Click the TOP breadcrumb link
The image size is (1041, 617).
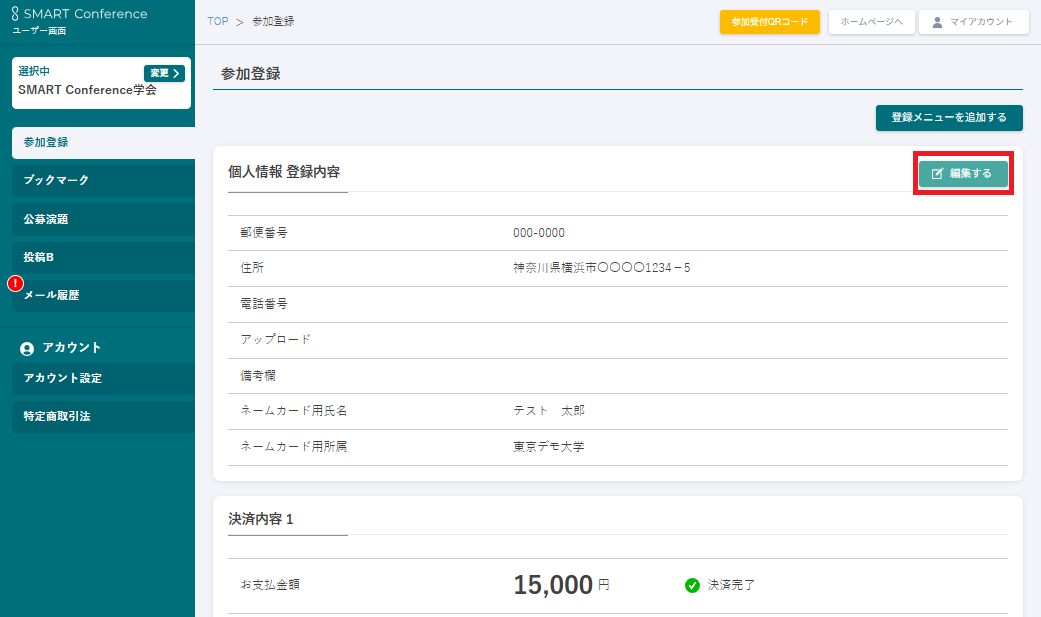(x=217, y=22)
